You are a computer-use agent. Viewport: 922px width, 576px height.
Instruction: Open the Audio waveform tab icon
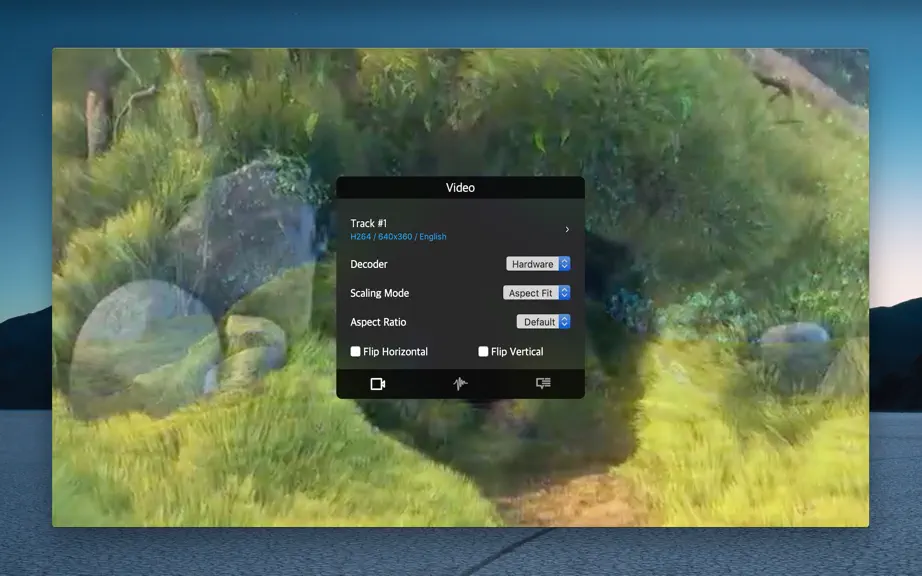[x=460, y=384]
